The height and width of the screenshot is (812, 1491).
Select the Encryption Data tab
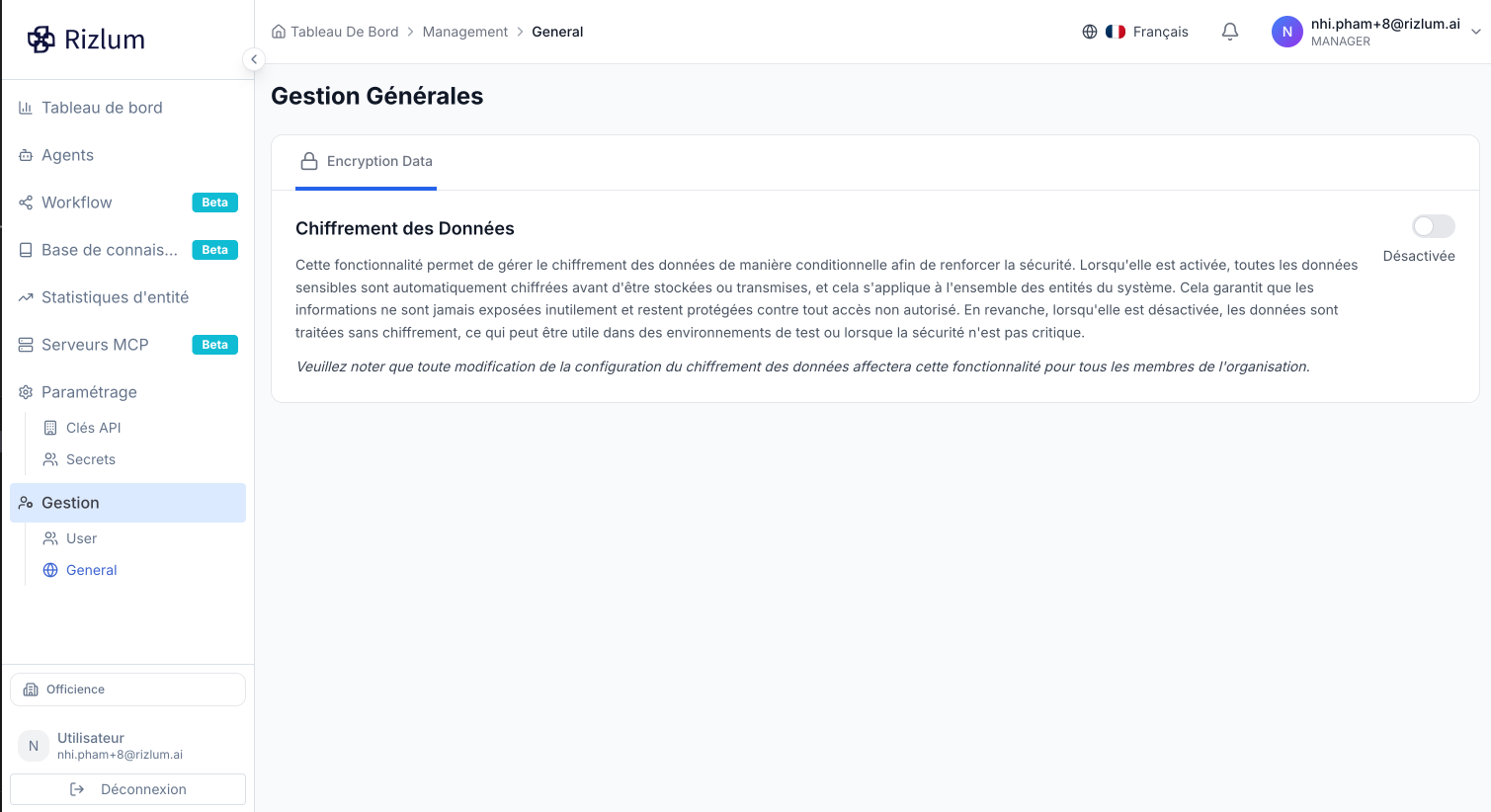tap(367, 161)
